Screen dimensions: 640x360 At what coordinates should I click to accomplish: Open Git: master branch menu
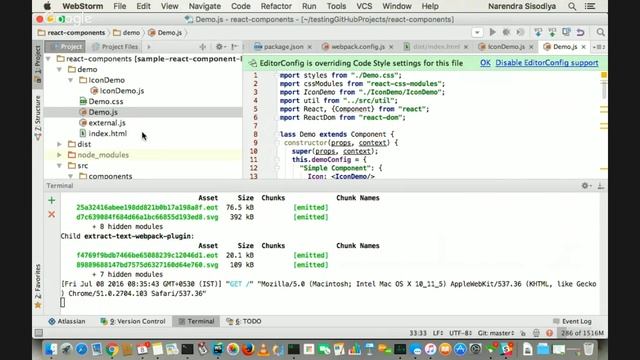[496, 333]
